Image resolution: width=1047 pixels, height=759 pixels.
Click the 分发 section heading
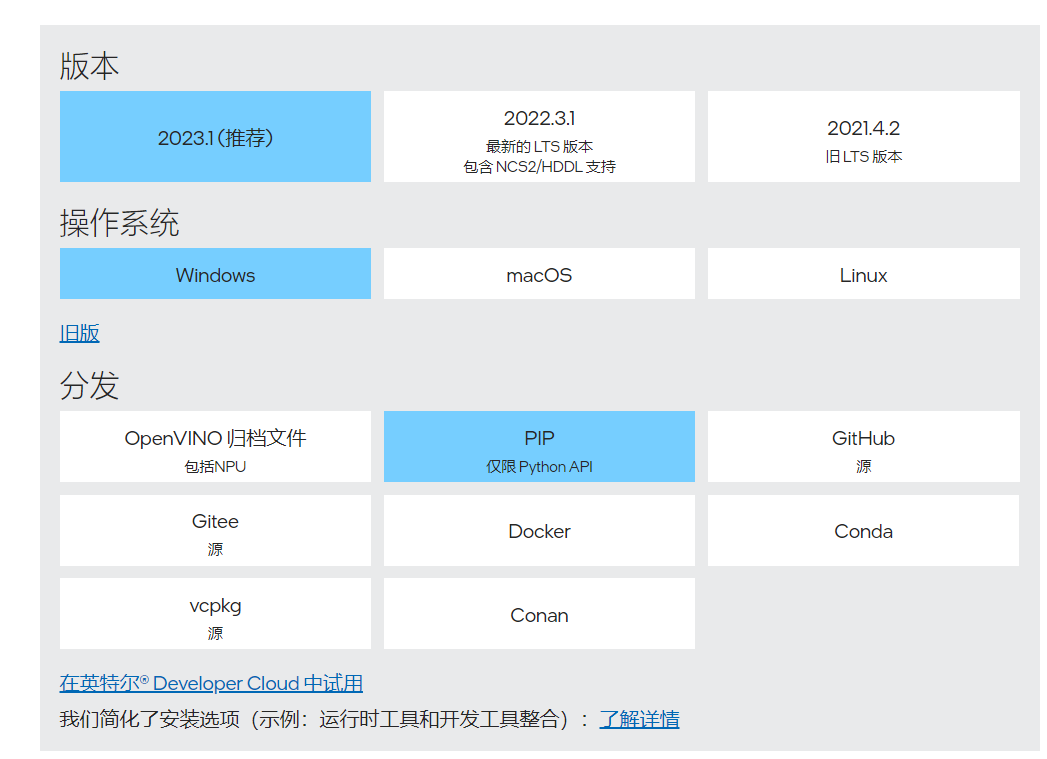(89, 386)
